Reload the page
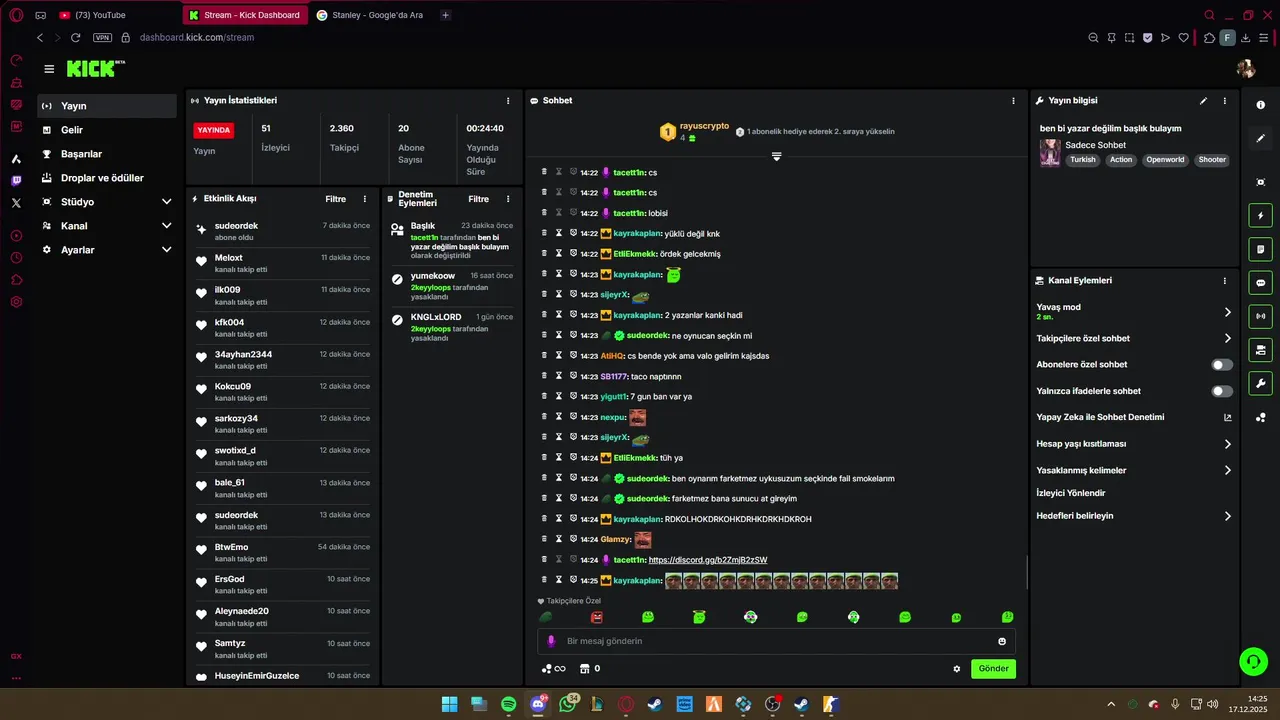Screen dimensions: 1280x720 [75, 38]
